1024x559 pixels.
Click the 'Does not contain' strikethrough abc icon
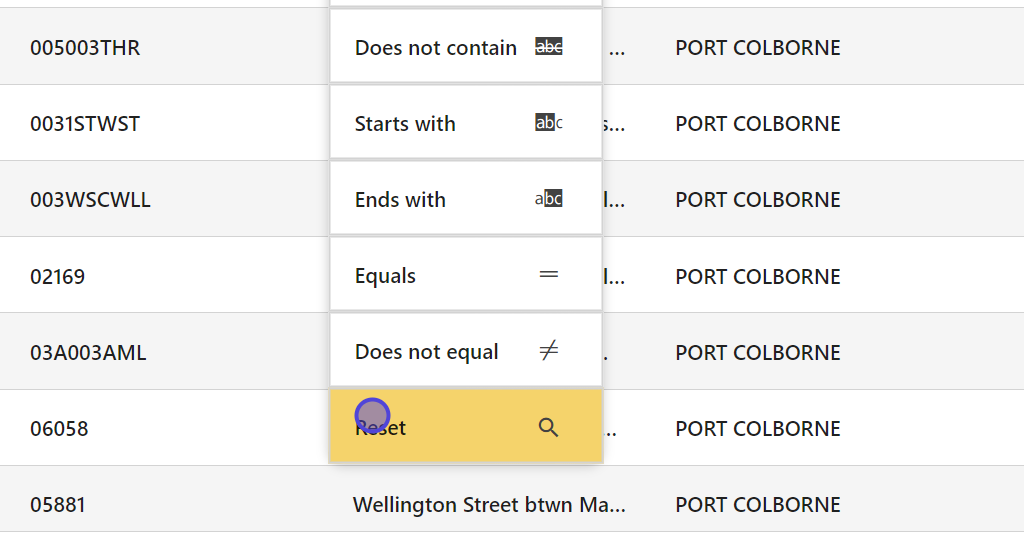click(x=548, y=47)
